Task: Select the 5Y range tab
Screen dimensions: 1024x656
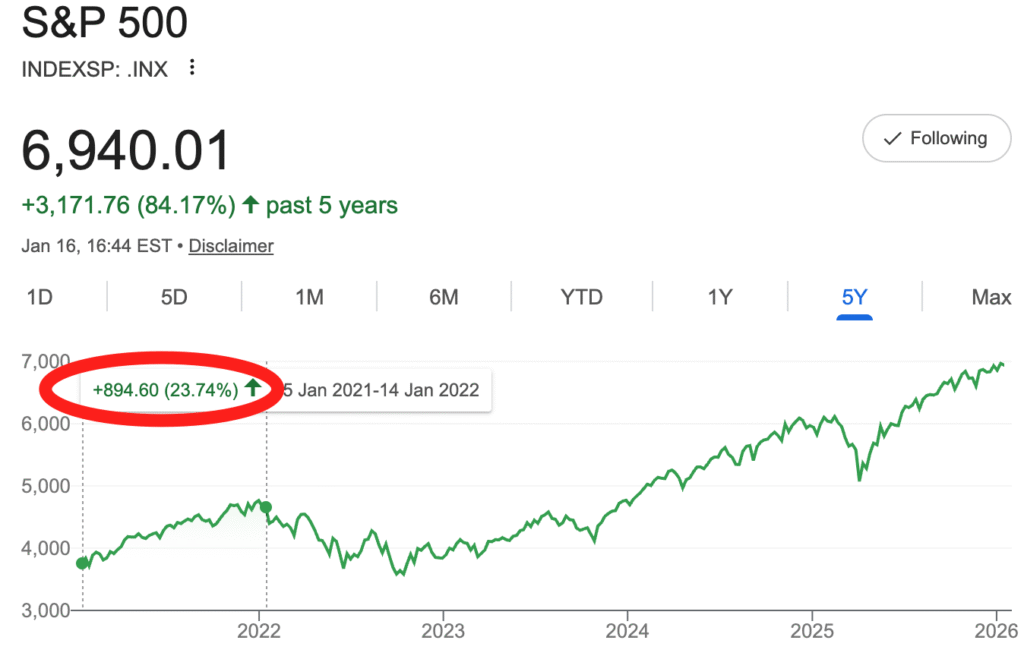Action: pyautogui.click(x=855, y=297)
